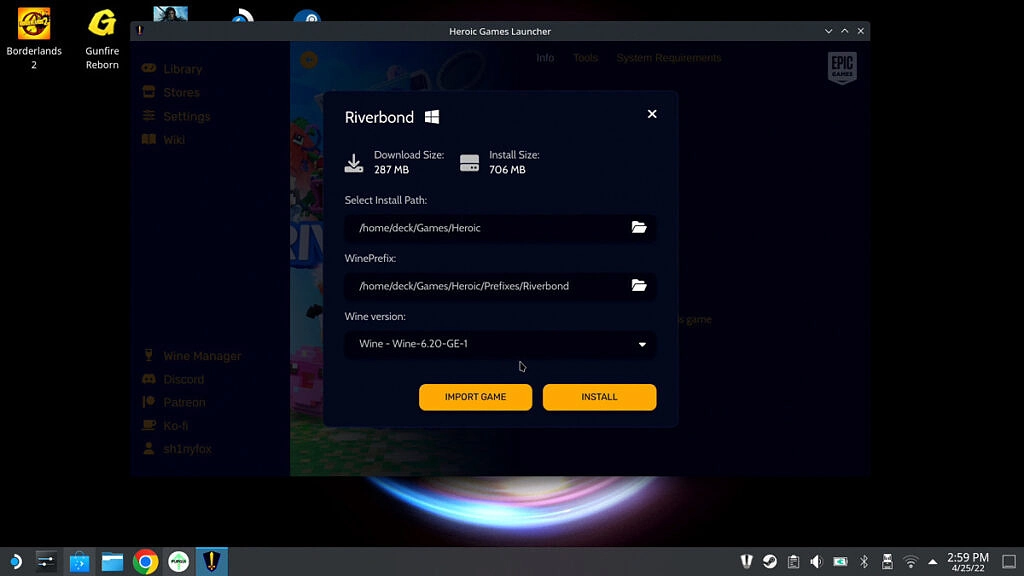
Task: Click Heroic launcher taskbar entry
Action: click(x=212, y=562)
